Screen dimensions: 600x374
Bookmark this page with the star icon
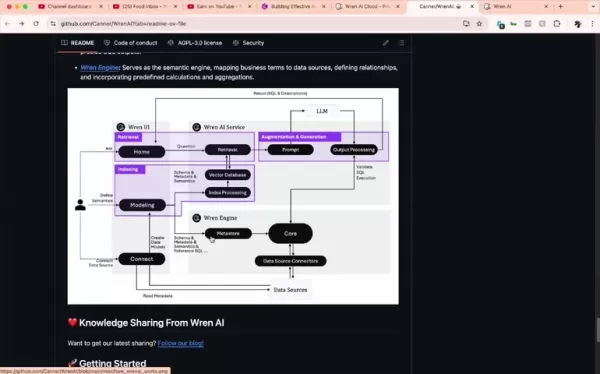479,24
